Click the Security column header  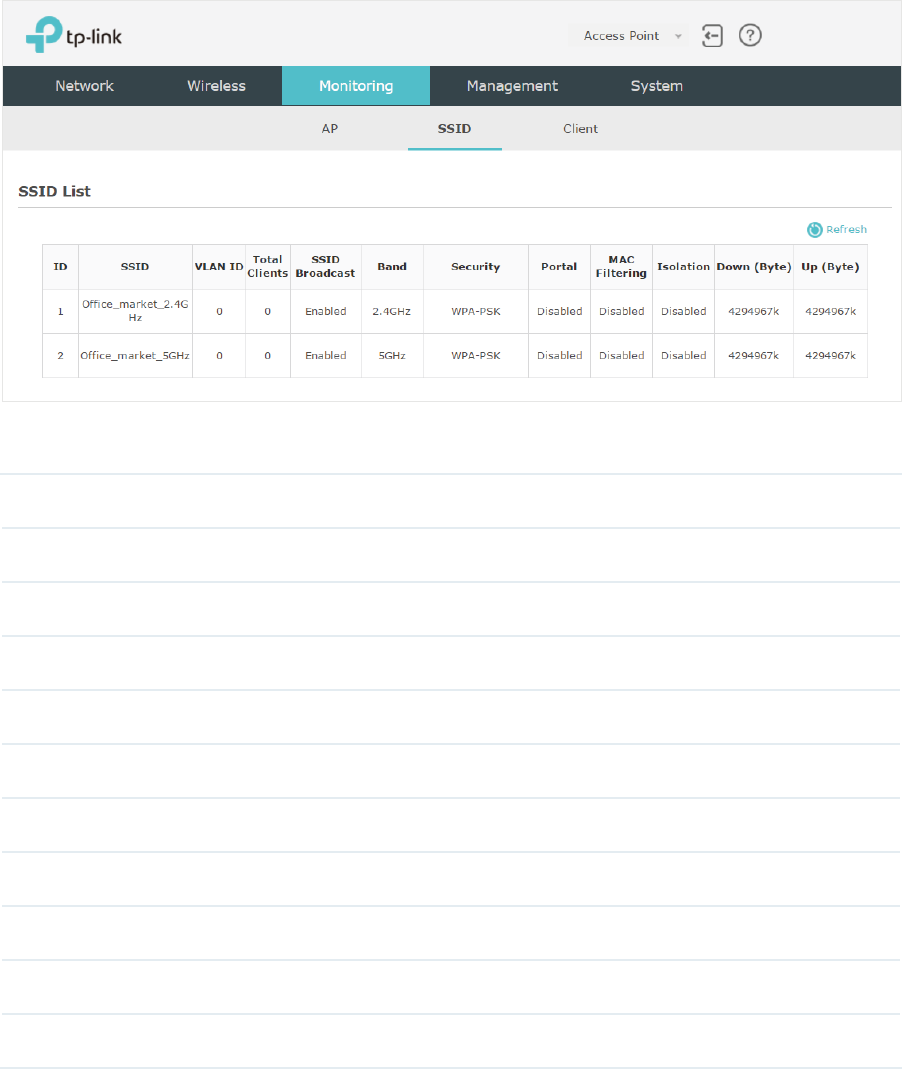(x=476, y=267)
